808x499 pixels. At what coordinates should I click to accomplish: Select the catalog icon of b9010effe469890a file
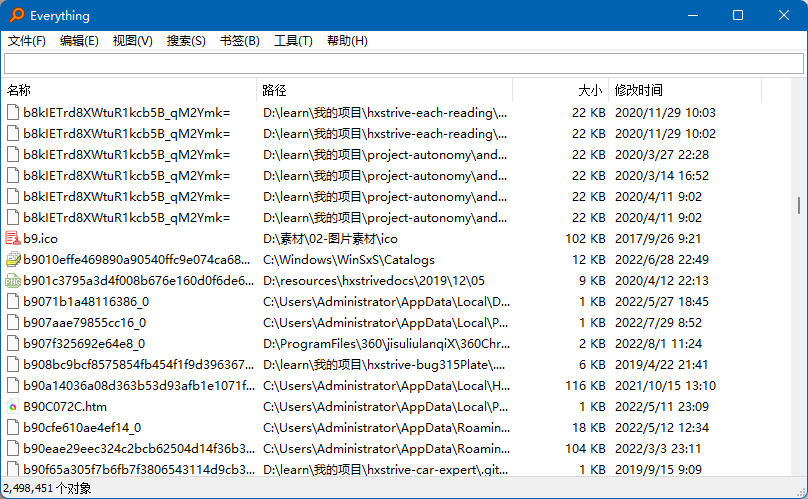pos(13,259)
